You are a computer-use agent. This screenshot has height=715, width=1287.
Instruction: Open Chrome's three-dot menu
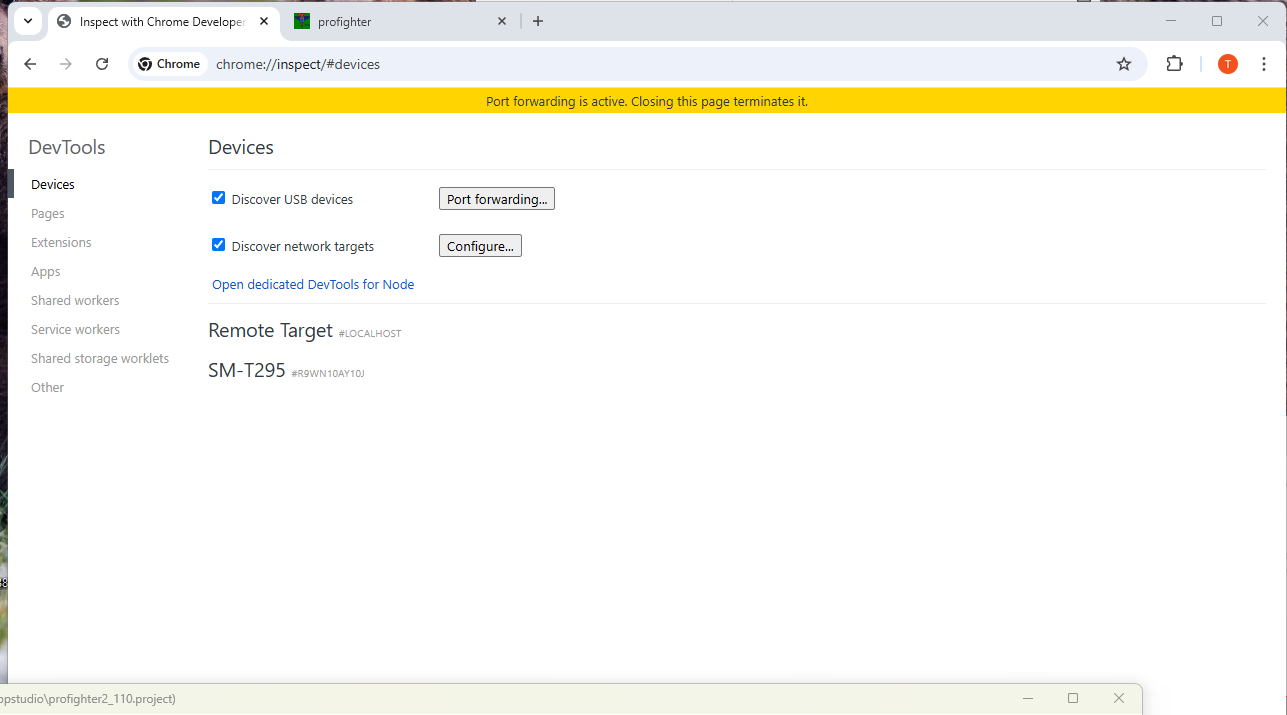(x=1264, y=64)
